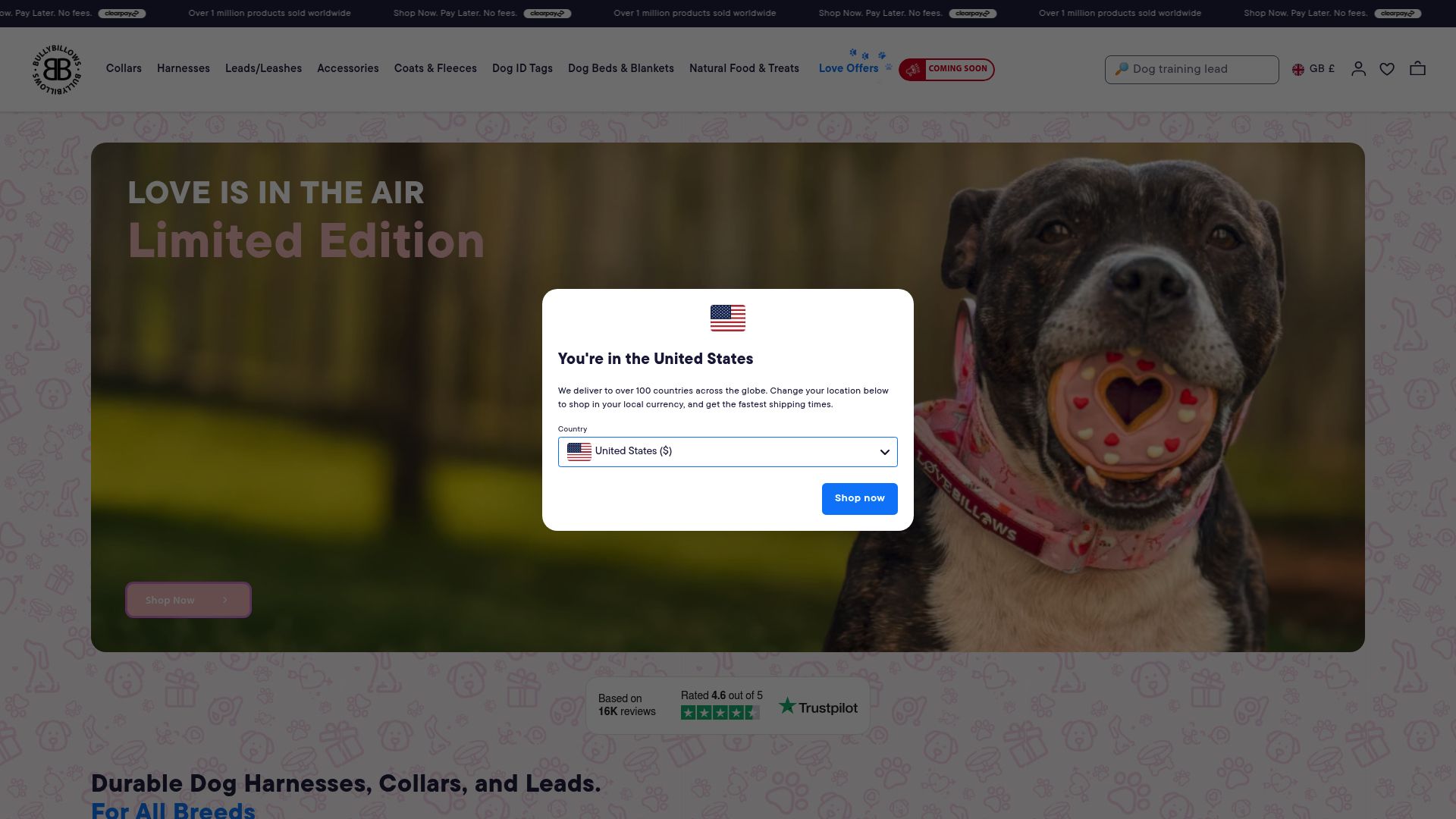Click the Trustpilot logo
The height and width of the screenshot is (819, 1456).
click(x=818, y=707)
